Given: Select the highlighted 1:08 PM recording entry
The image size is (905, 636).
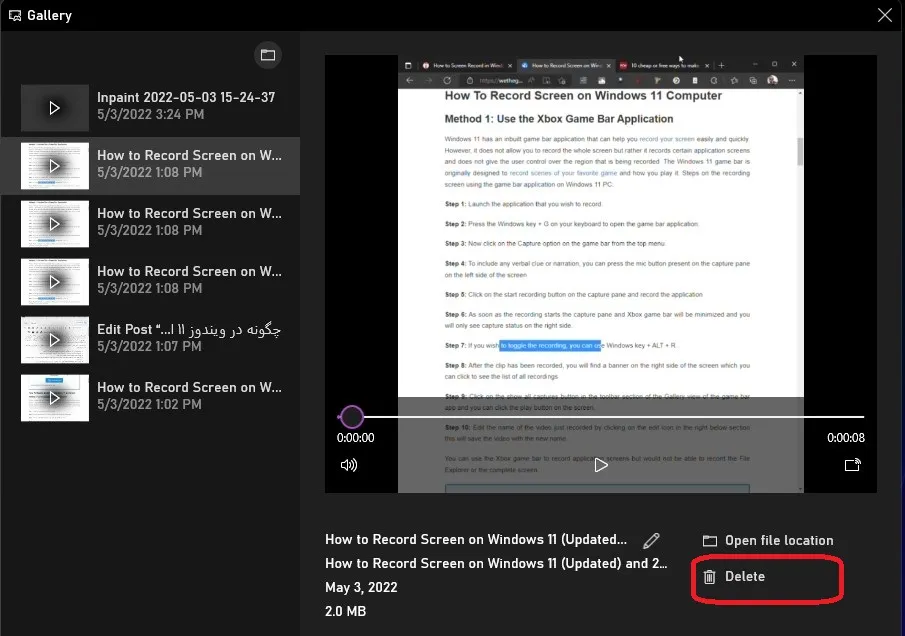Looking at the screenshot, I should coord(188,165).
